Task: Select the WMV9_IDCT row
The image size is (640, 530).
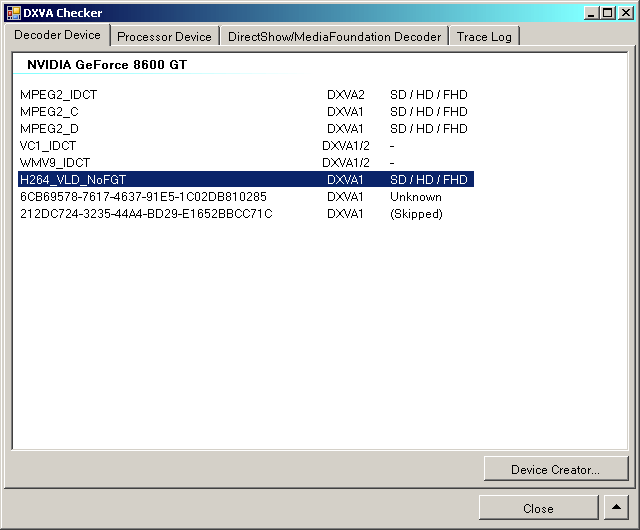Action: pos(246,163)
